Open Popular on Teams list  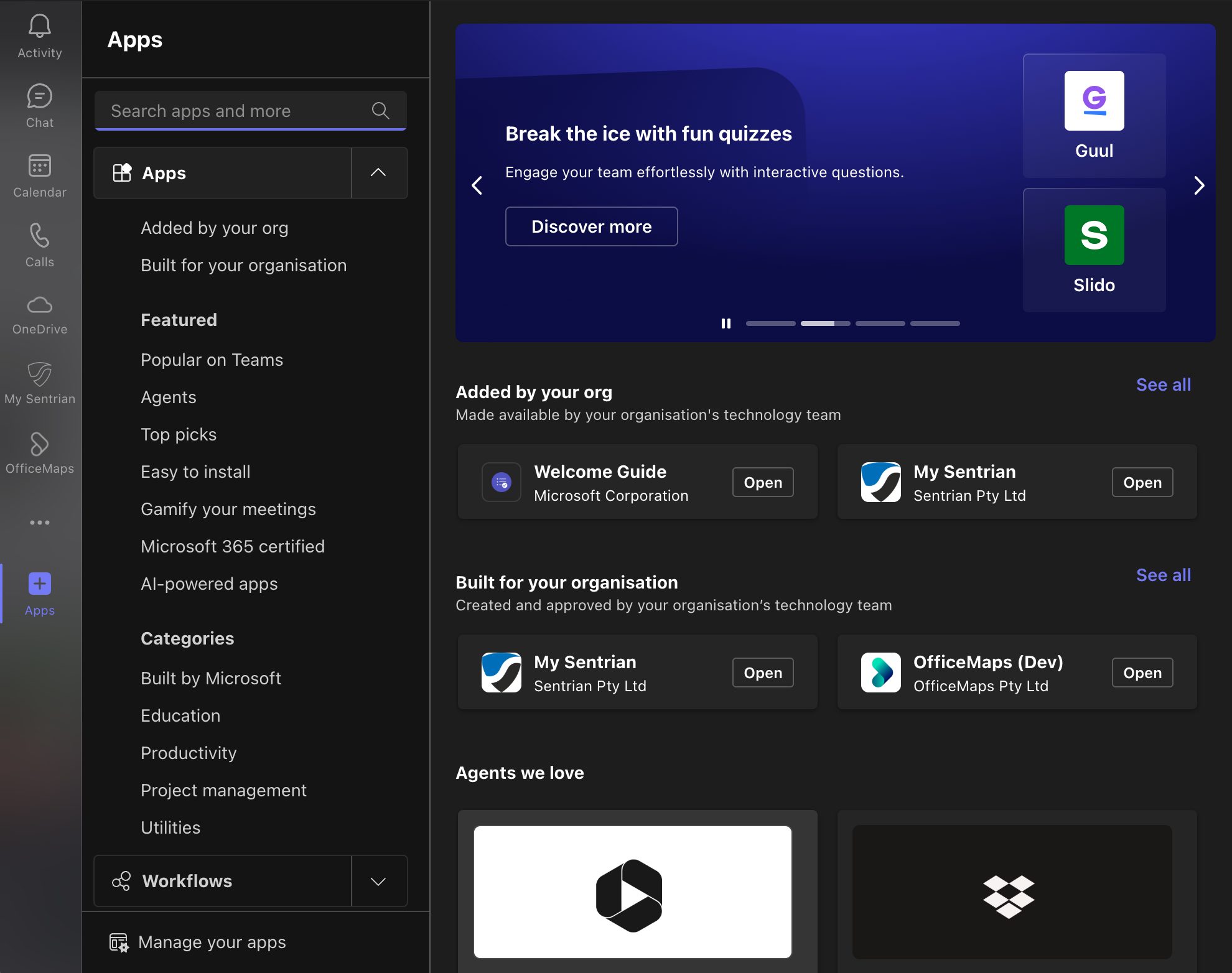[x=212, y=360]
